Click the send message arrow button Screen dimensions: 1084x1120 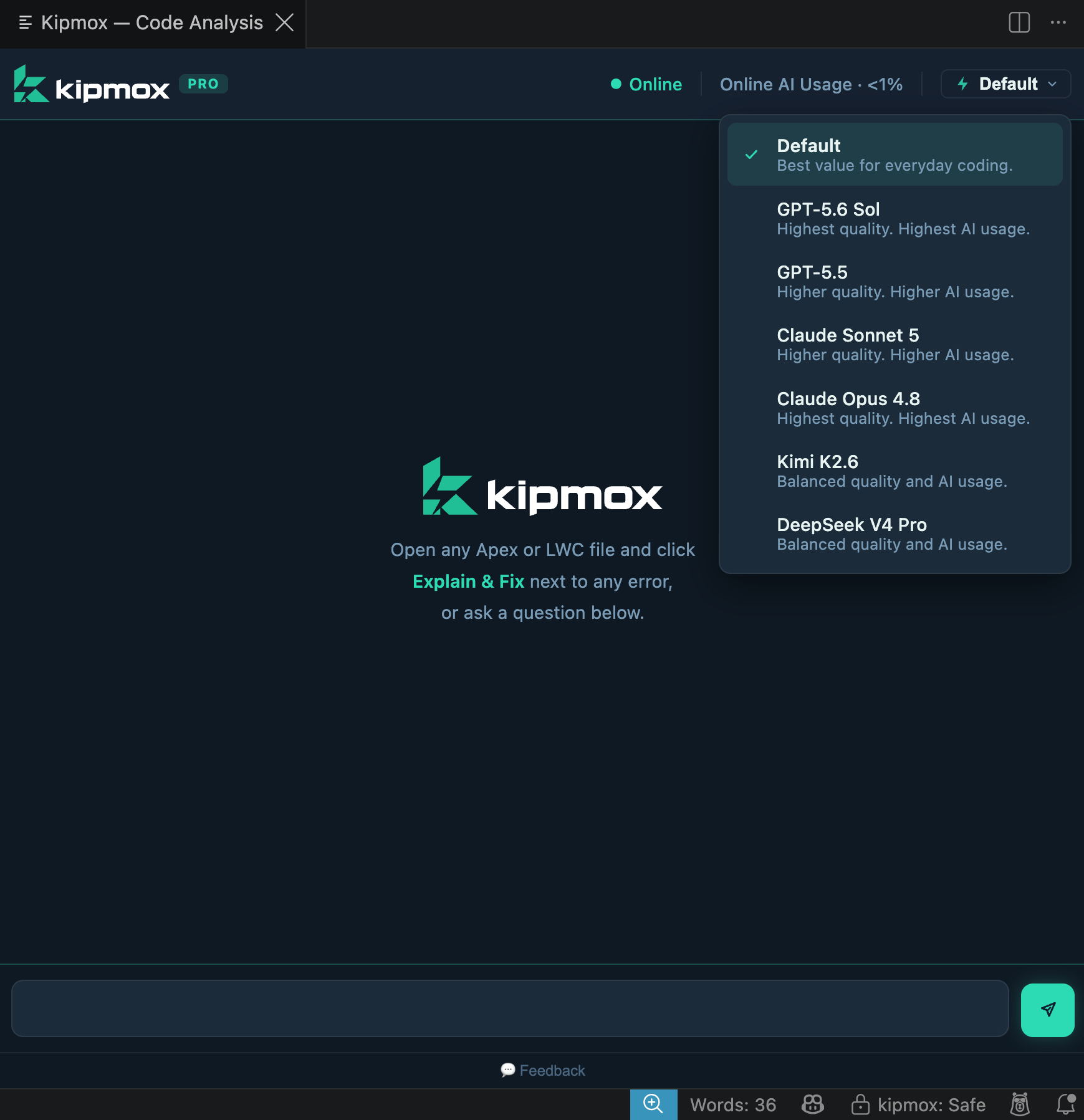coord(1047,1010)
